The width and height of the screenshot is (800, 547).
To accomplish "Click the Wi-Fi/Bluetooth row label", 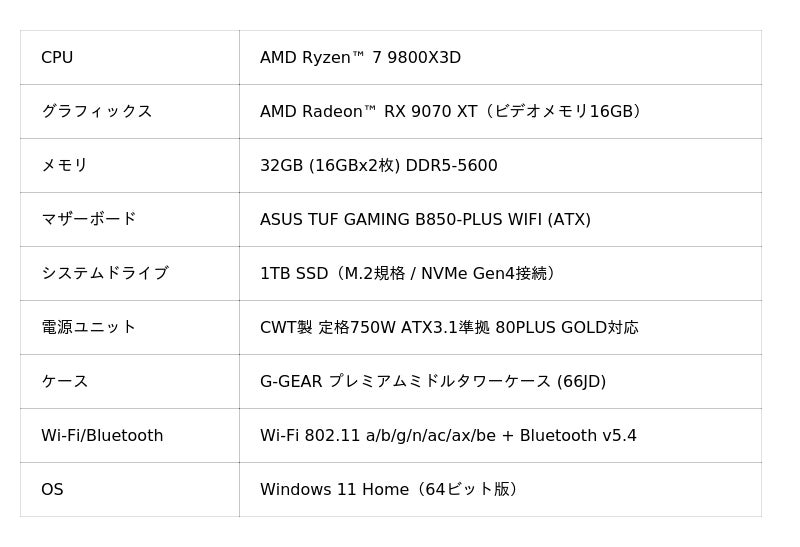I will click(102, 435).
